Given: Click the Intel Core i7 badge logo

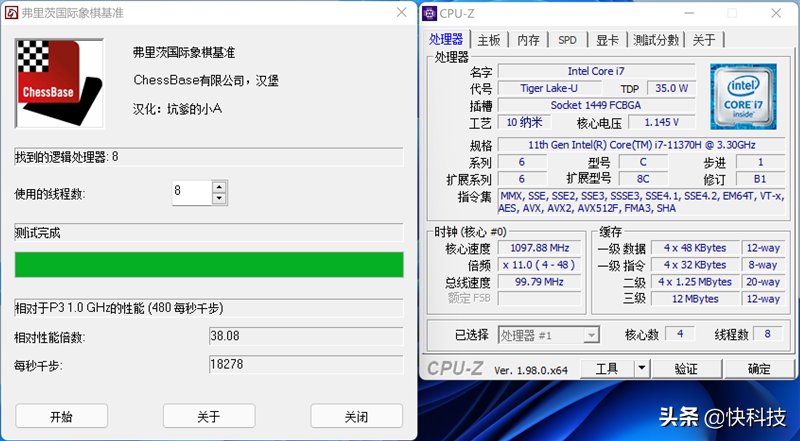Looking at the screenshot, I should (743, 96).
